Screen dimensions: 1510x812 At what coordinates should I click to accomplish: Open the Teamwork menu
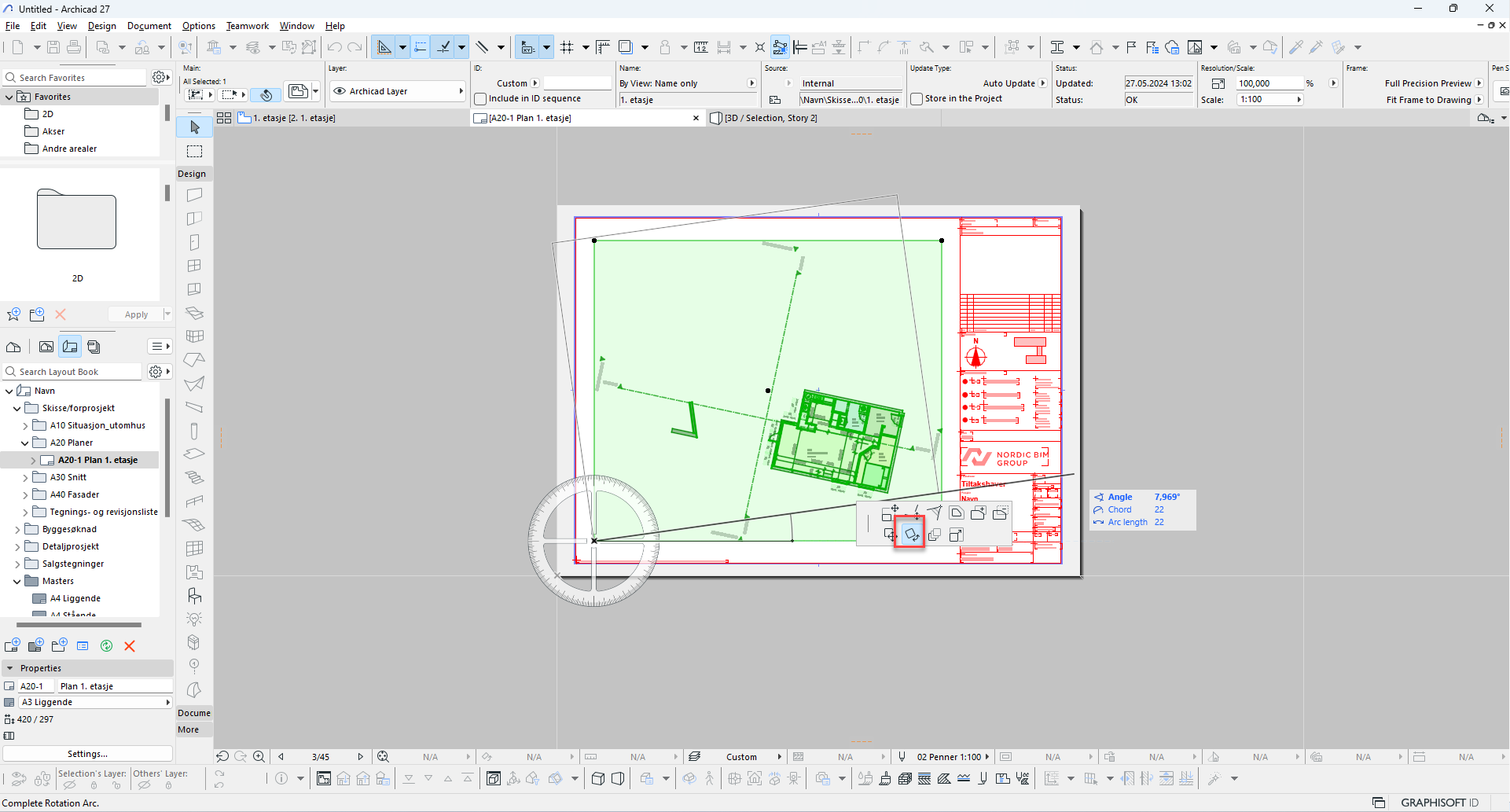[x=247, y=26]
